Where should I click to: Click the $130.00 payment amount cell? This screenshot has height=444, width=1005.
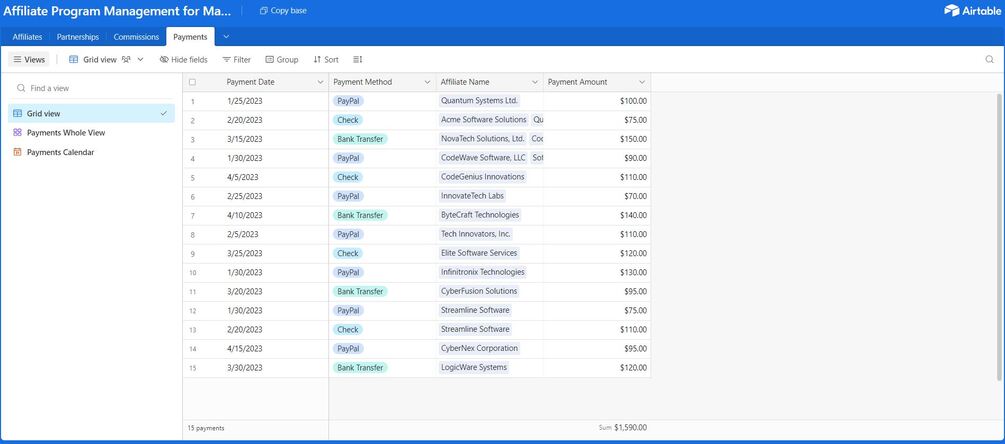(633, 272)
